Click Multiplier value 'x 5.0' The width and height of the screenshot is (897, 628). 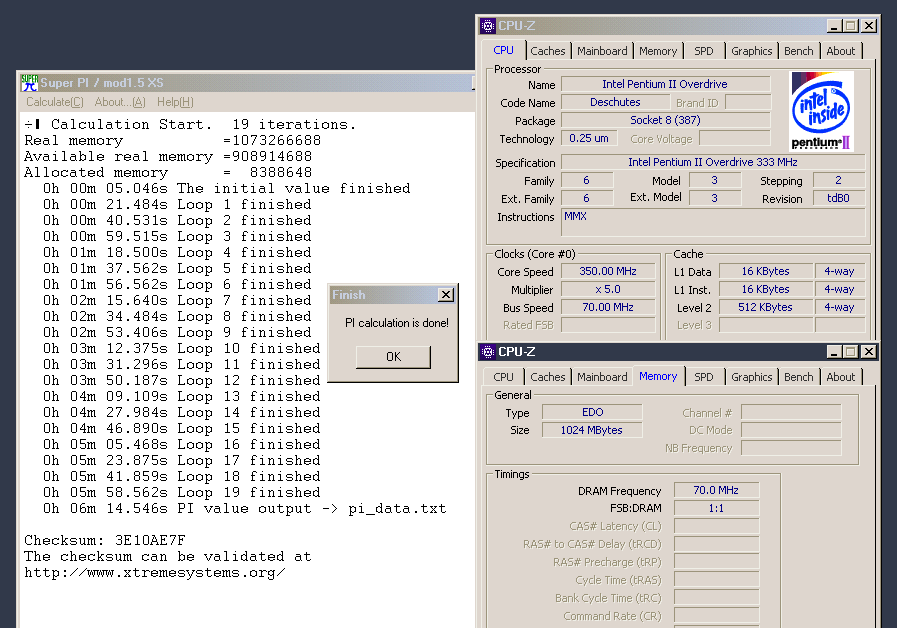(608, 290)
